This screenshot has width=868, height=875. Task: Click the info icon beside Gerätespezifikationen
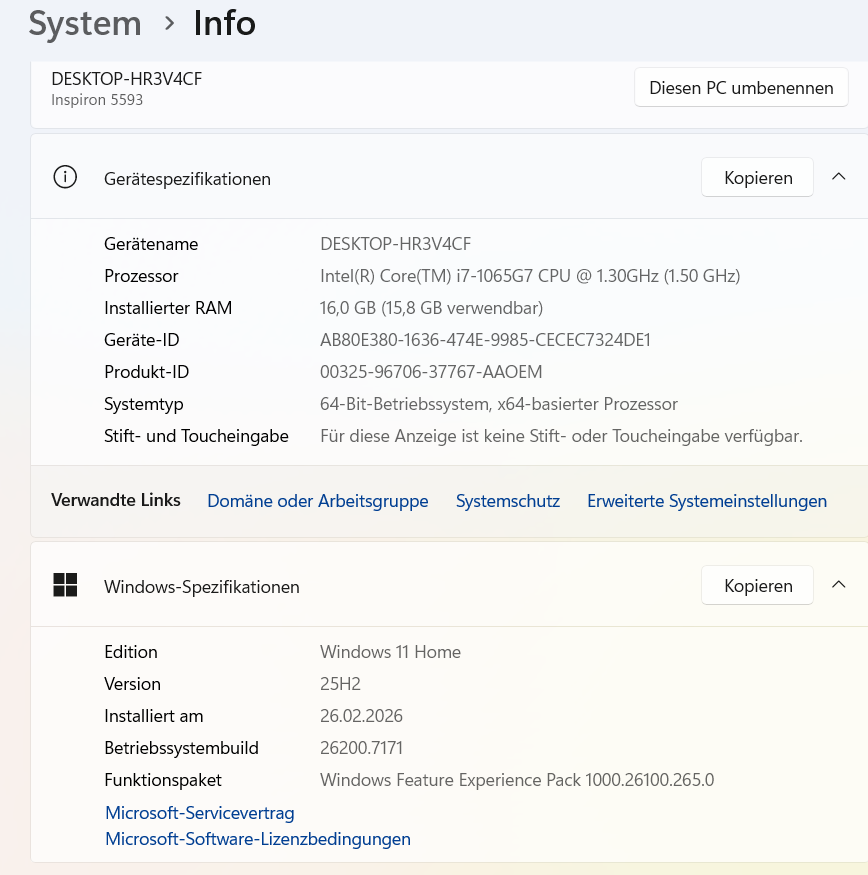[x=65, y=177]
